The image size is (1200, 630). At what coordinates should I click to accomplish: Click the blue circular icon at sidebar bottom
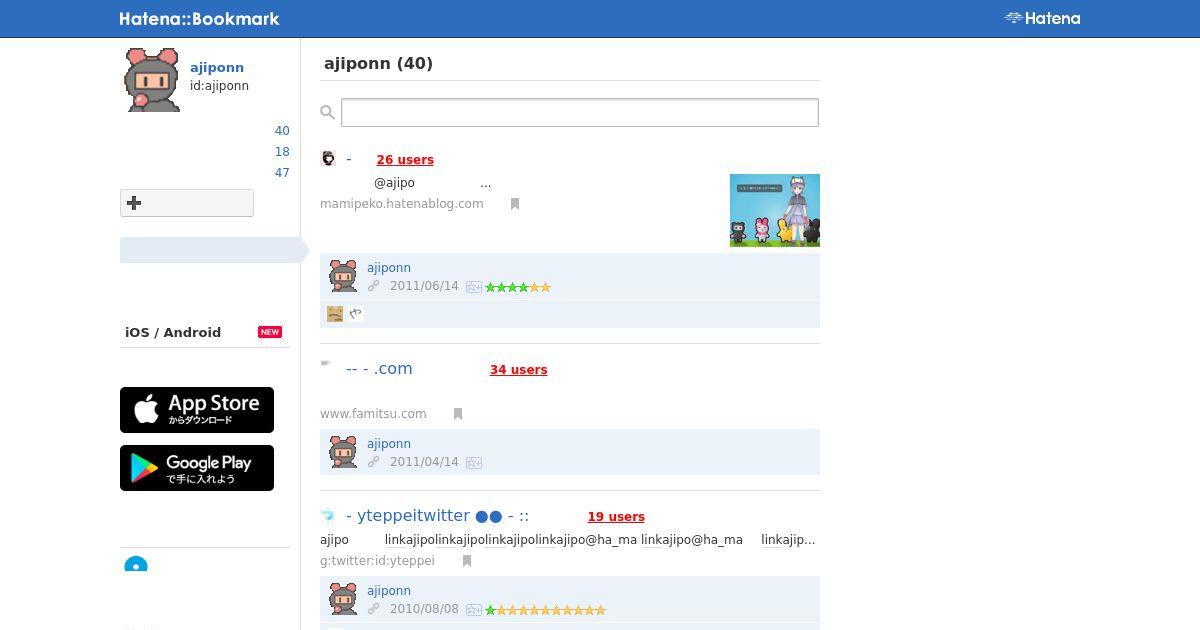coord(136,565)
